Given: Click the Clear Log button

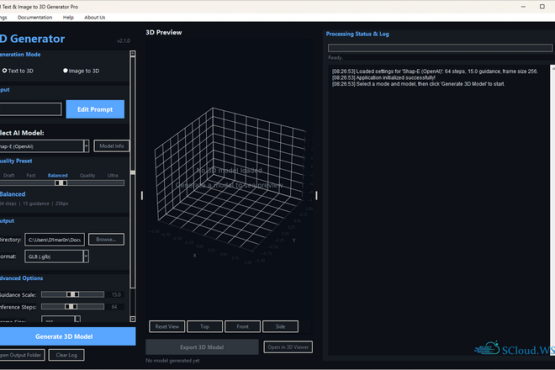Looking at the screenshot, I should point(66,355).
